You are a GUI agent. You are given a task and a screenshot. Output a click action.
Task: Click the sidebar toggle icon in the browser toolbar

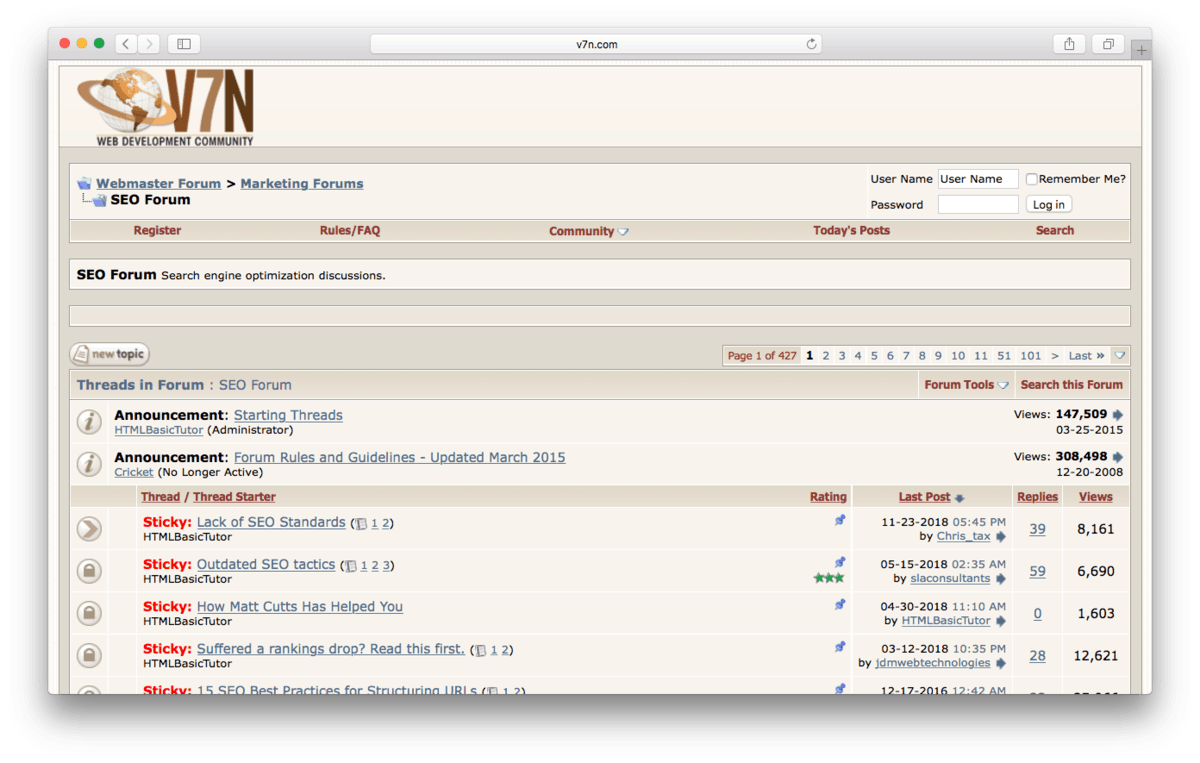pyautogui.click(x=183, y=44)
